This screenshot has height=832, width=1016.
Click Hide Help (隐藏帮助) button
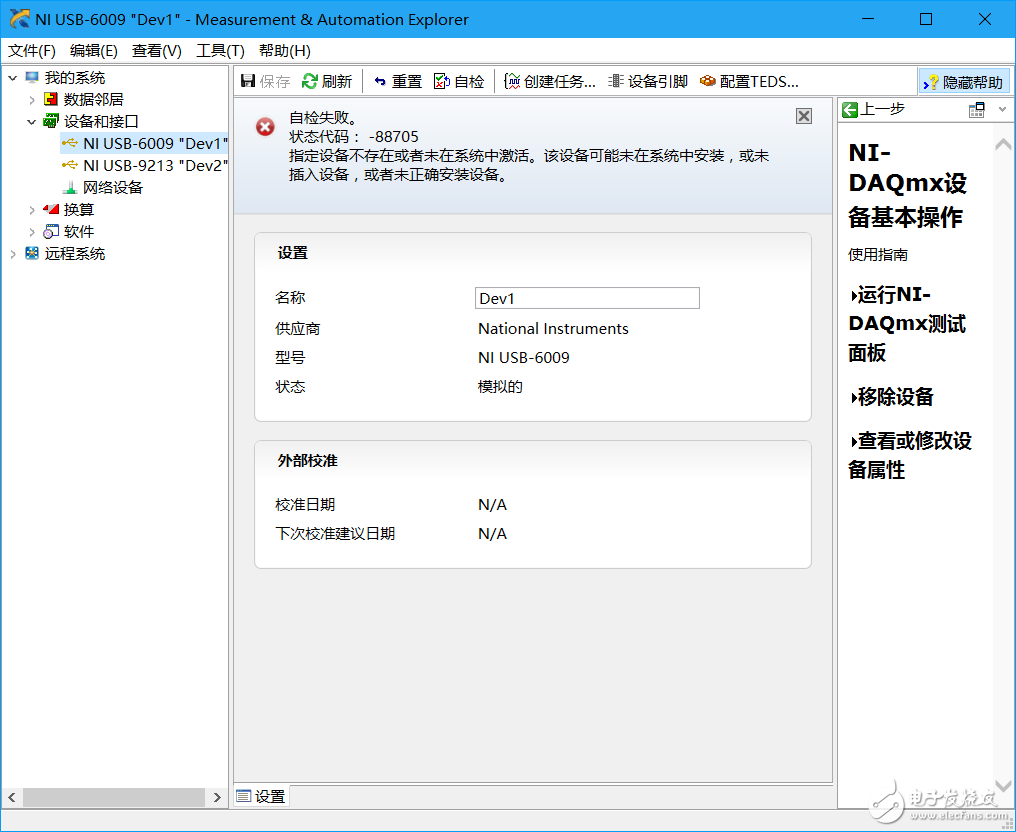[964, 82]
